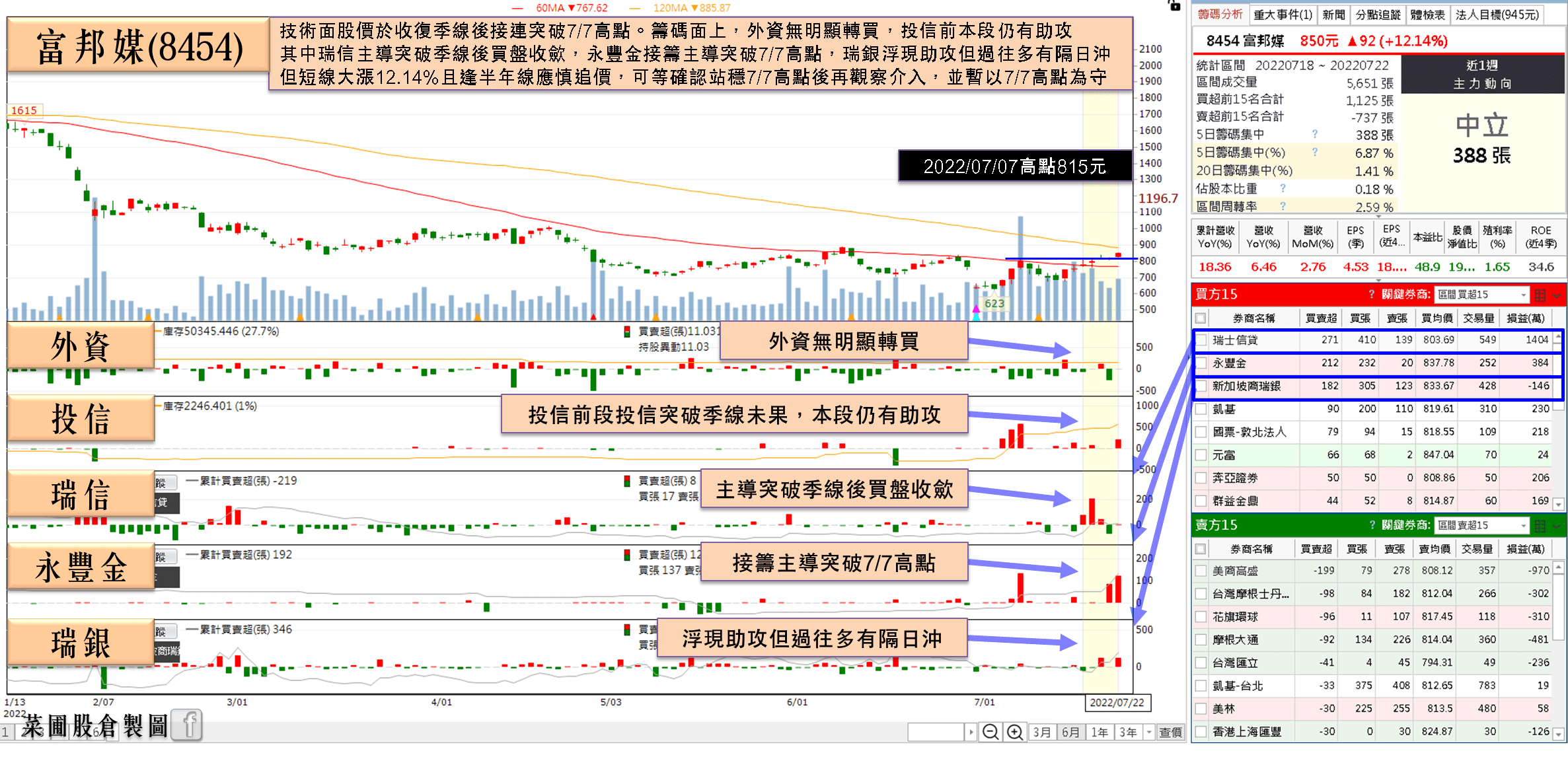Open period dropdown arrow next to 3年
The image size is (1568, 761).
pos(1149,732)
